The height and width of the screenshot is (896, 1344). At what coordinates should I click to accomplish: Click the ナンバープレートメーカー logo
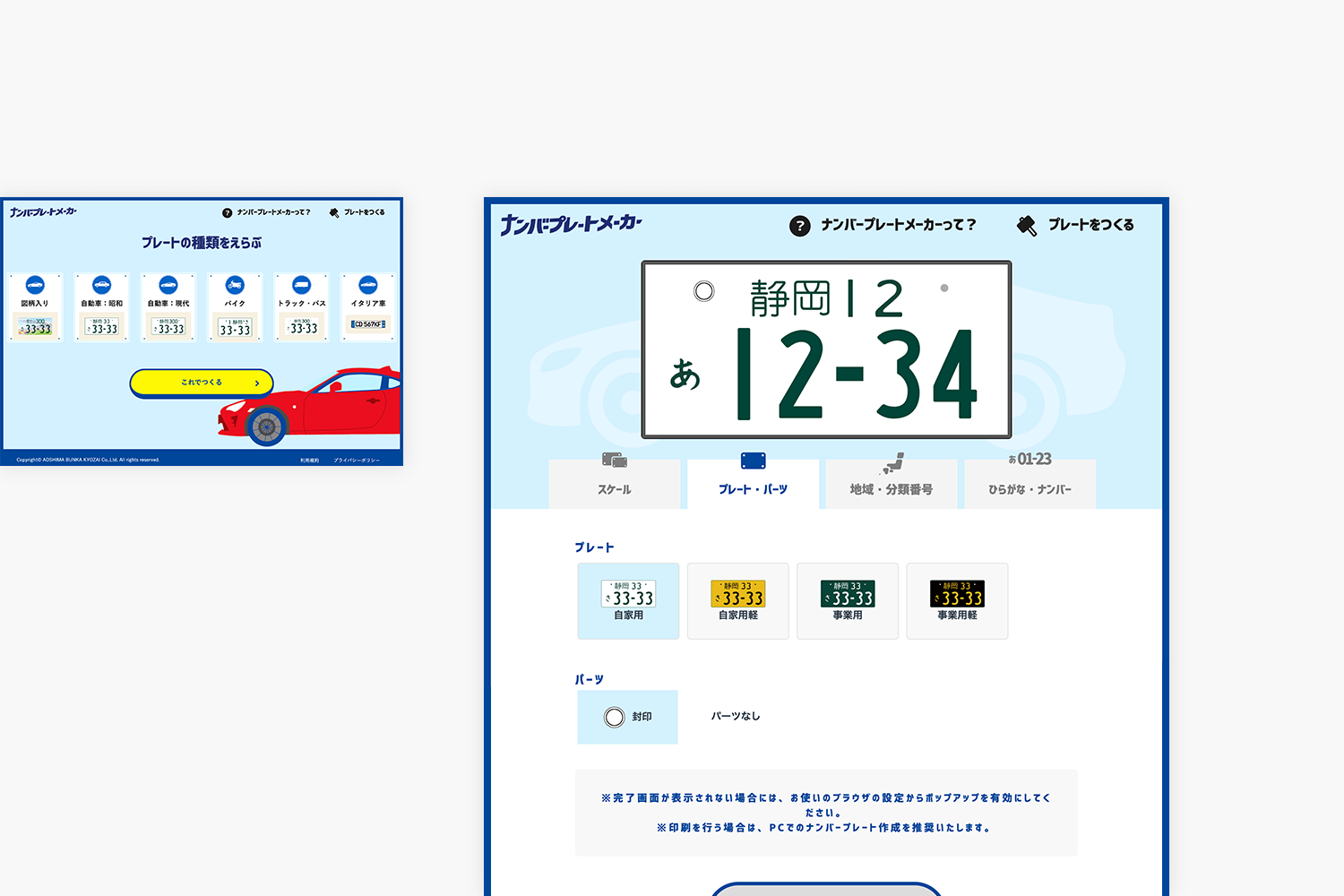[570, 226]
